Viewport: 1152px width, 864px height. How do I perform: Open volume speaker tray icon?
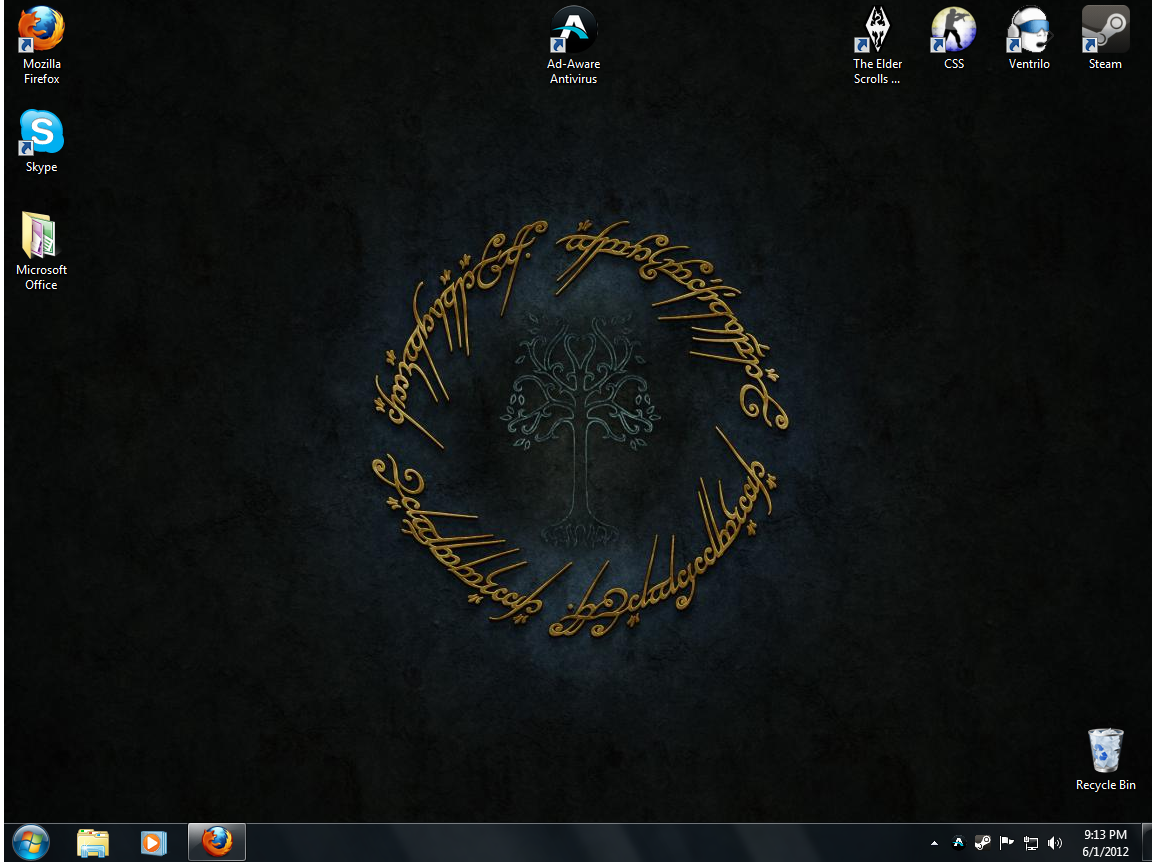1055,843
